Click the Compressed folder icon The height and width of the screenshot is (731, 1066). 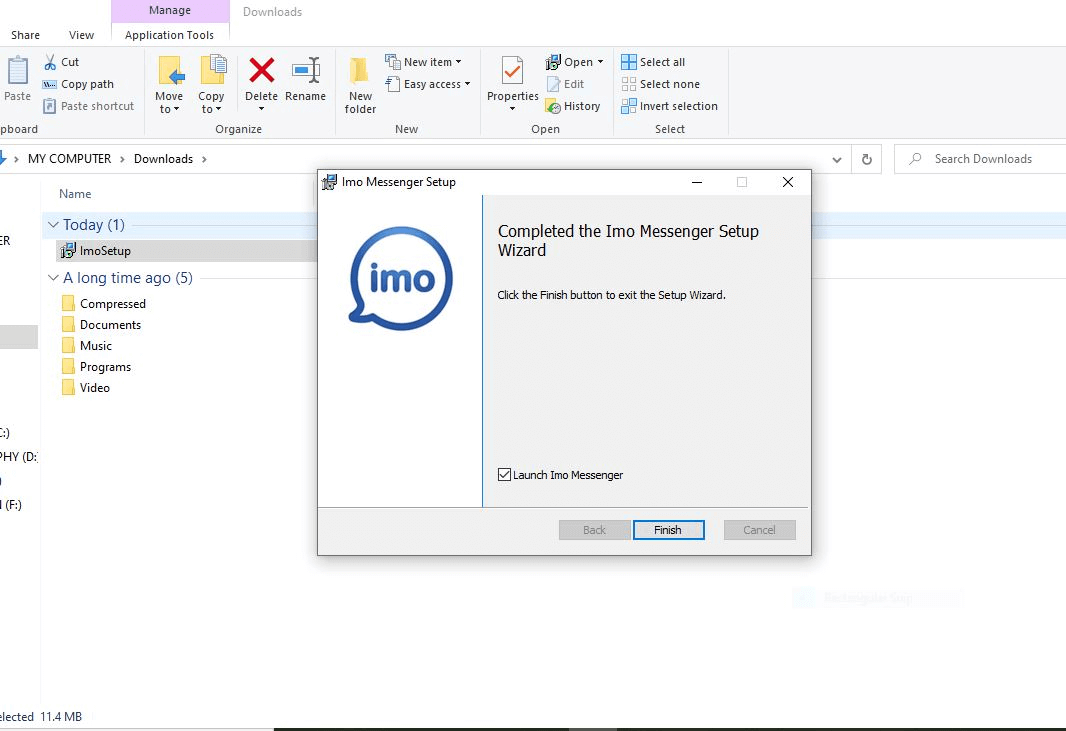68,303
